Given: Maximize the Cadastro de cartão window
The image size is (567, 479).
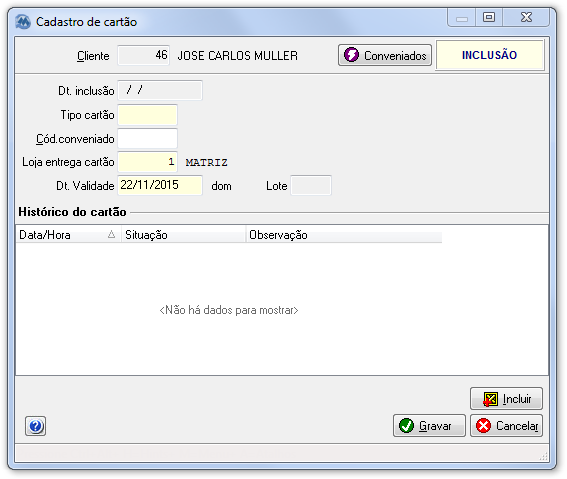Looking at the screenshot, I should tap(489, 17).
